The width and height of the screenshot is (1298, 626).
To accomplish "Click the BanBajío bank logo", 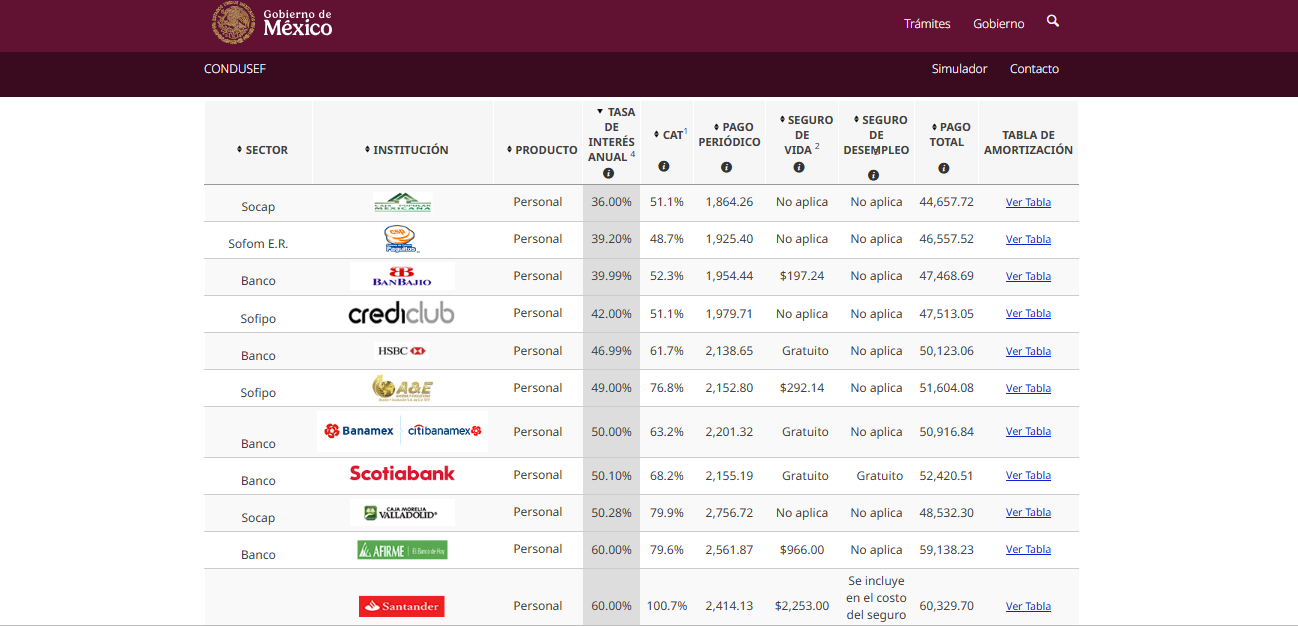I will point(402,276).
